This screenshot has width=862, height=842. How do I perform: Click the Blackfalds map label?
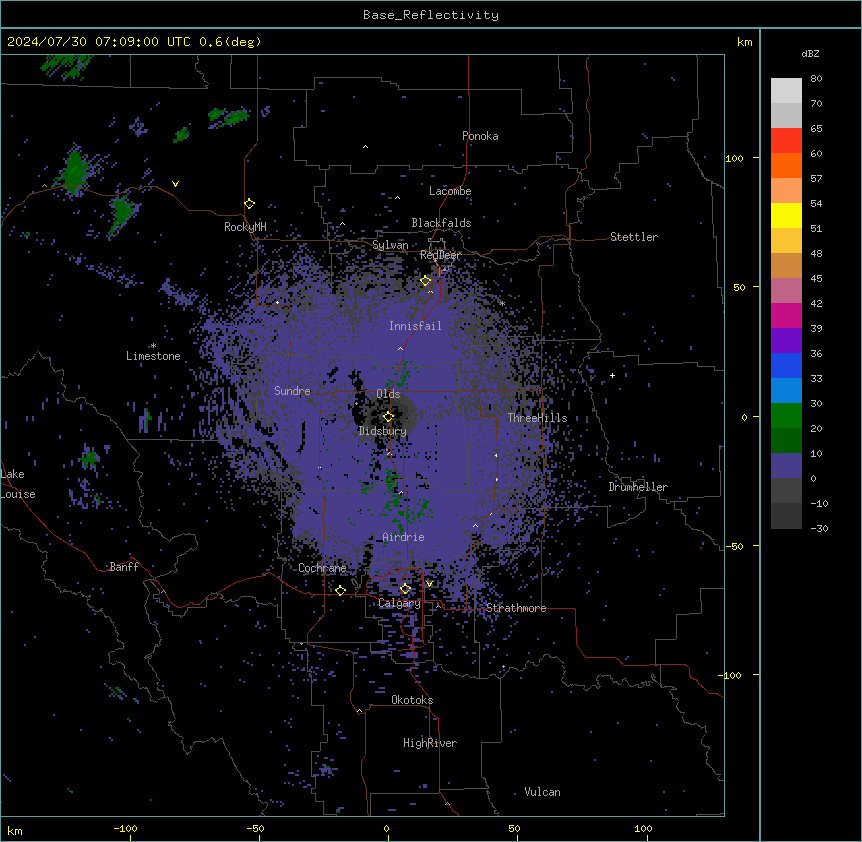441,223
